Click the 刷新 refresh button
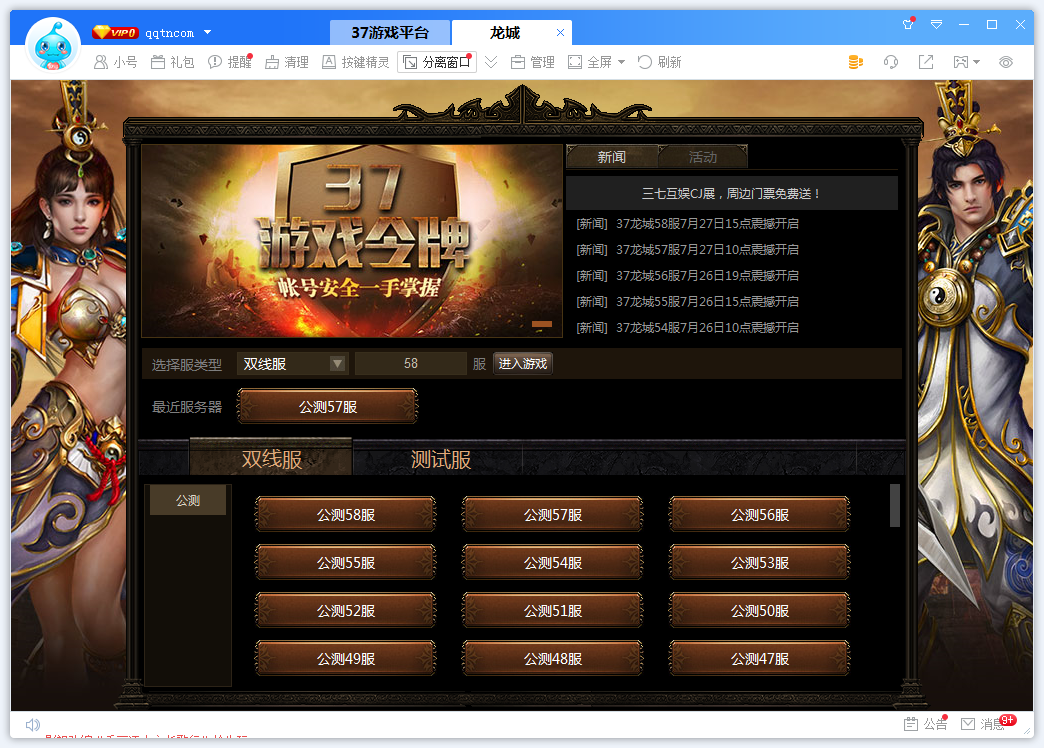Screen dimensions: 1044x748 [x=659, y=62]
